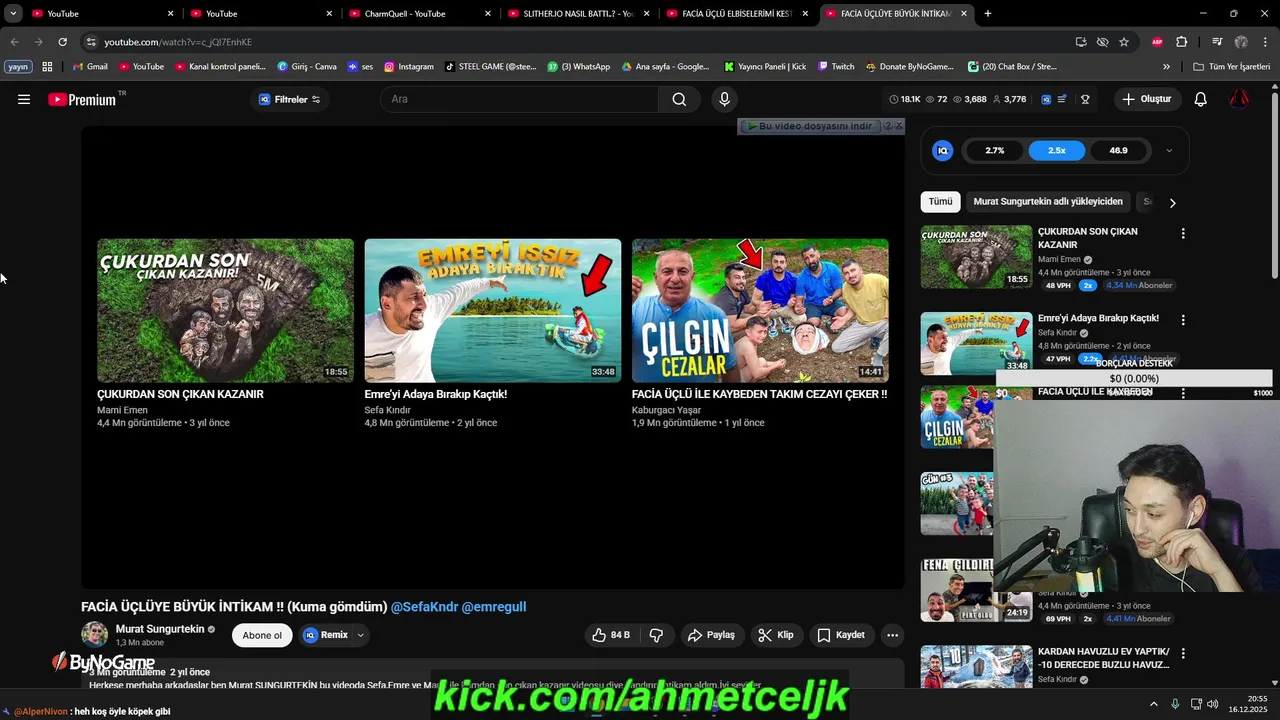Click the vidIQ icon in the stats bar
1280x720 pixels.
(1046, 99)
